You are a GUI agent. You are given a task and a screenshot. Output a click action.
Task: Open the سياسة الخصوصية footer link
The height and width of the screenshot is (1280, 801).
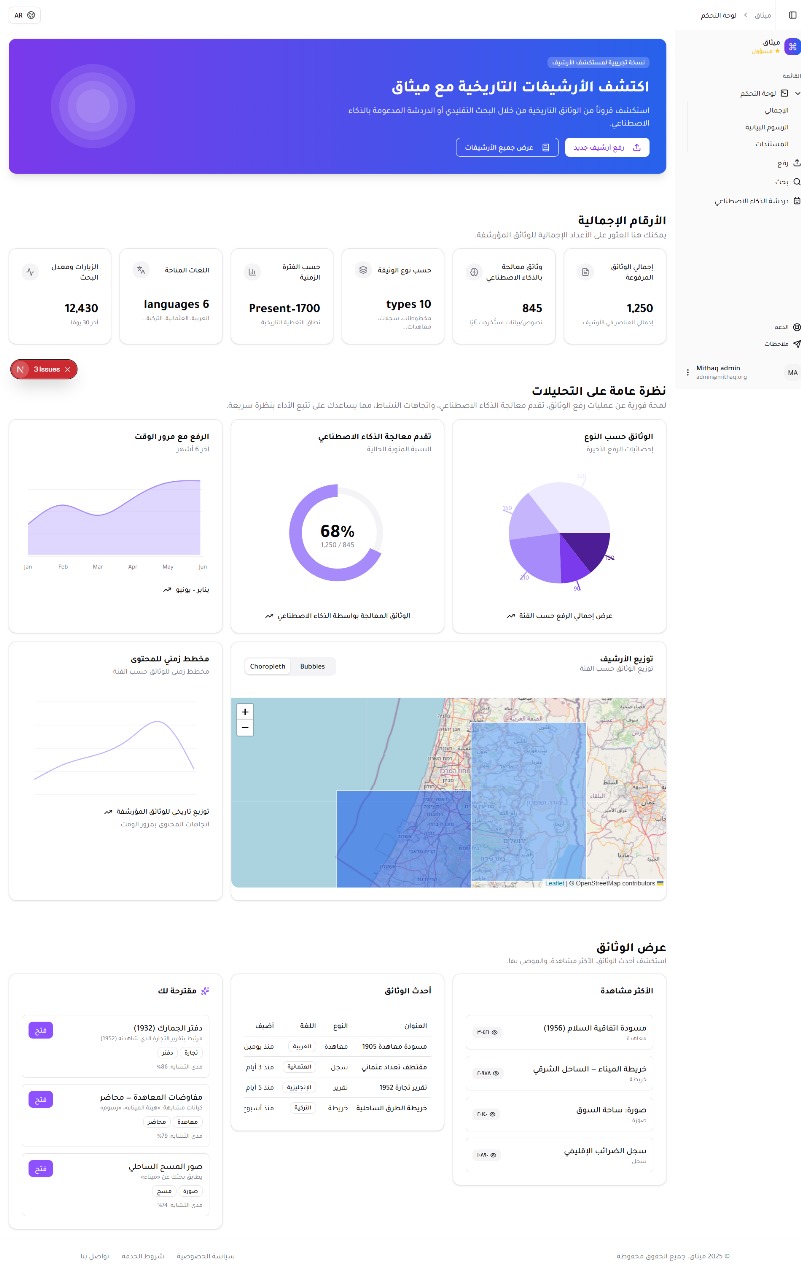coord(205,1255)
